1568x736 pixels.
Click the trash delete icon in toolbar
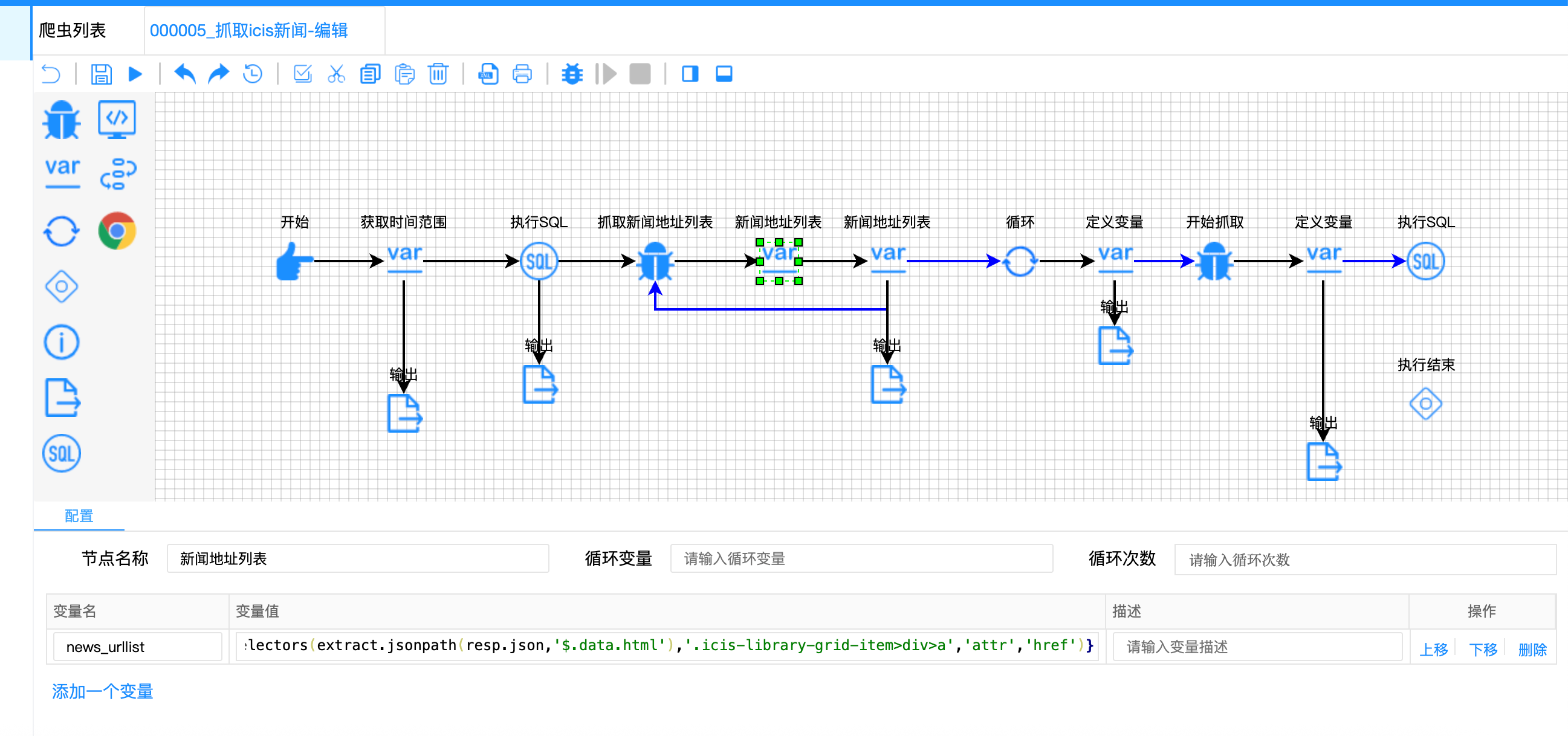(x=438, y=74)
